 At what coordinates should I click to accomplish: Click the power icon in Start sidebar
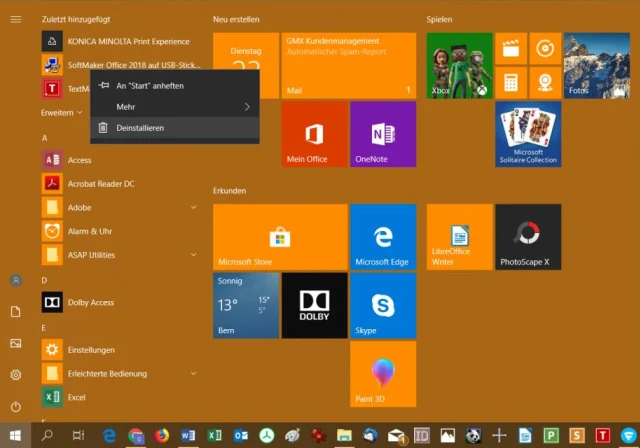click(16, 406)
